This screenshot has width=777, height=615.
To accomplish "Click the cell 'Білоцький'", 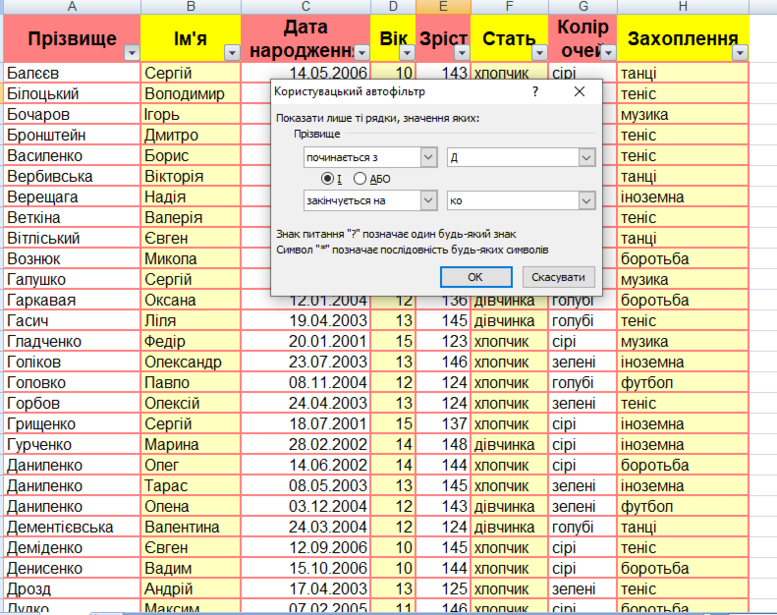I will [x=72, y=94].
